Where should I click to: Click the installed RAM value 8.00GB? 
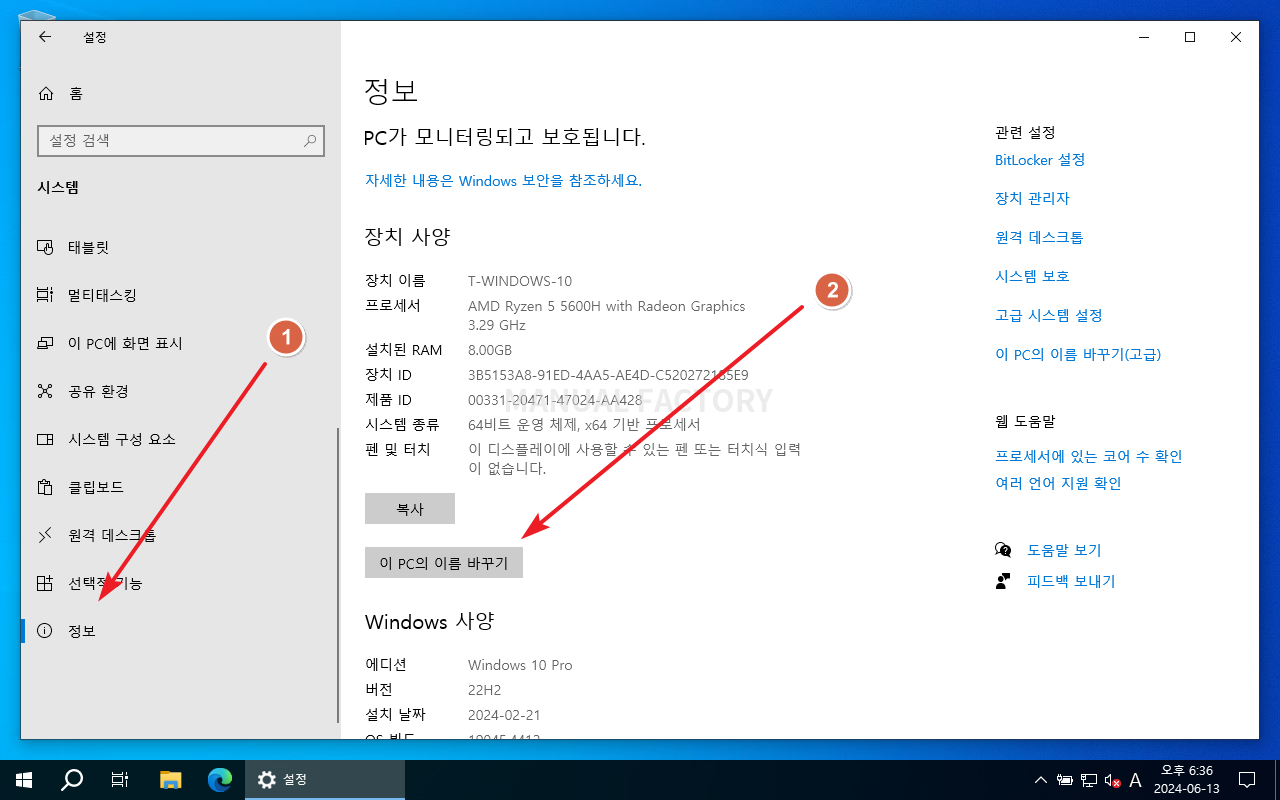[x=490, y=351]
